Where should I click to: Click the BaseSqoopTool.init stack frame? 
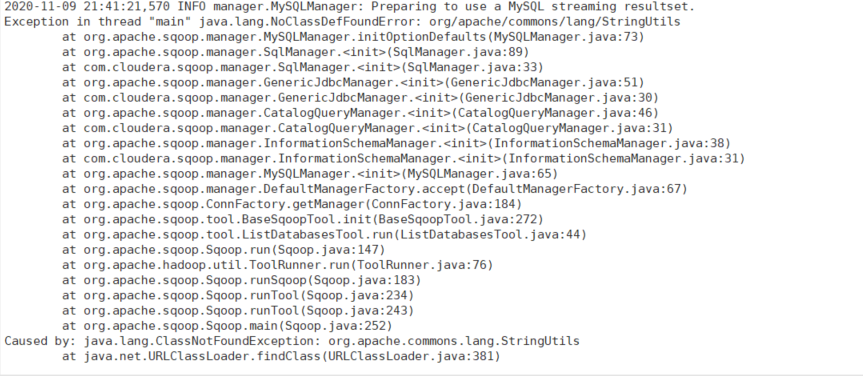(x=303, y=220)
